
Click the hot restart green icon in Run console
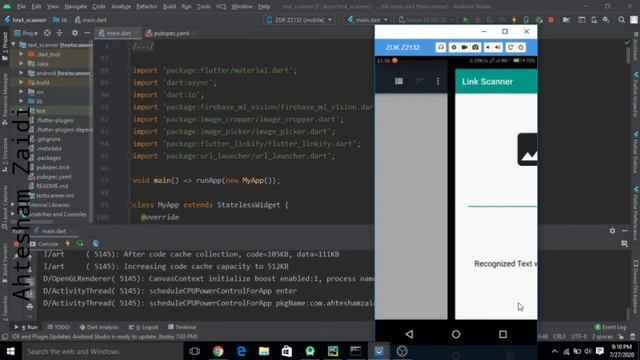[x=80, y=244]
